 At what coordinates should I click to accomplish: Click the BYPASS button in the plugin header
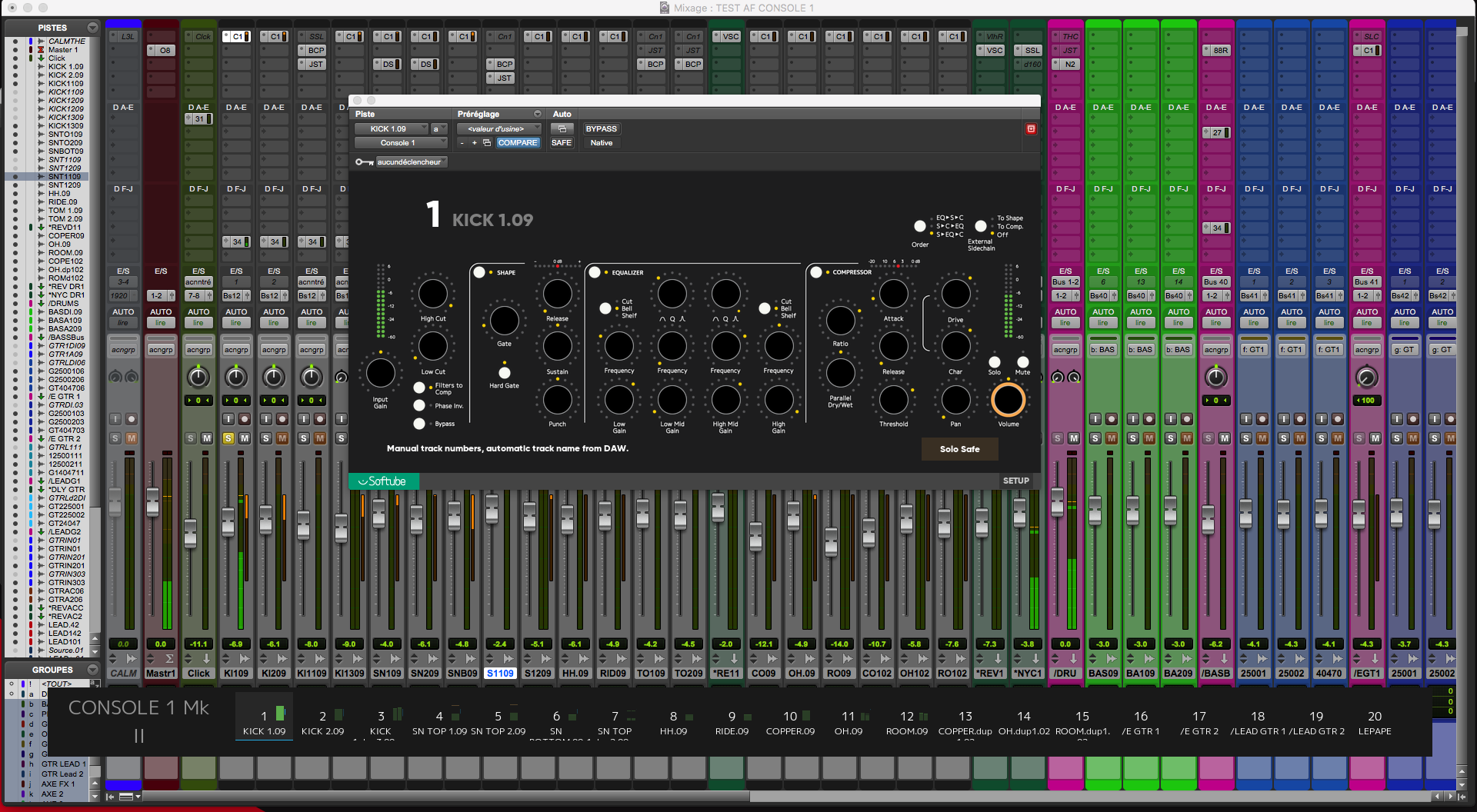[601, 128]
